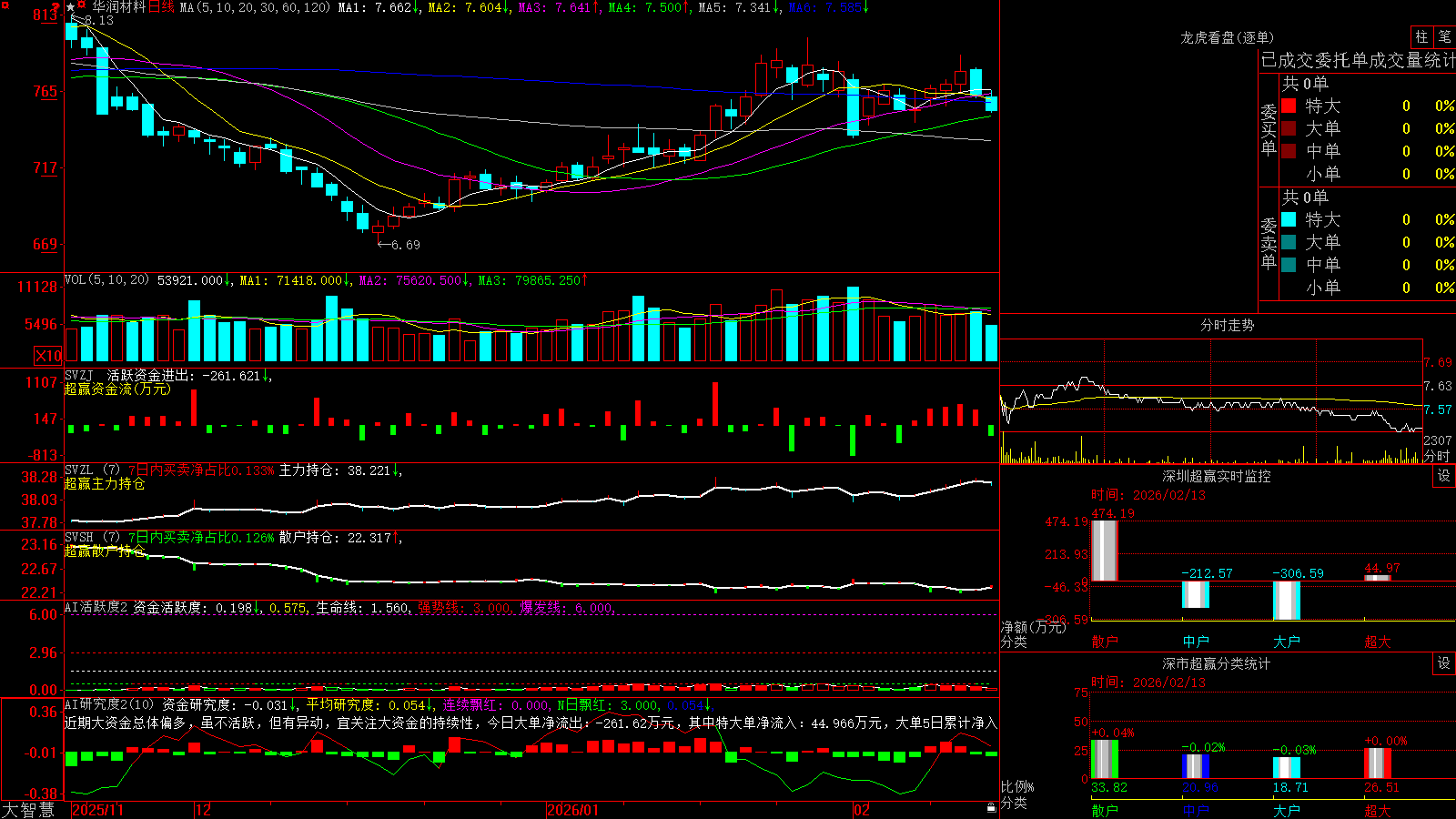
Task: Click the 活跃资金进出: -261.621 value
Action: [184, 375]
